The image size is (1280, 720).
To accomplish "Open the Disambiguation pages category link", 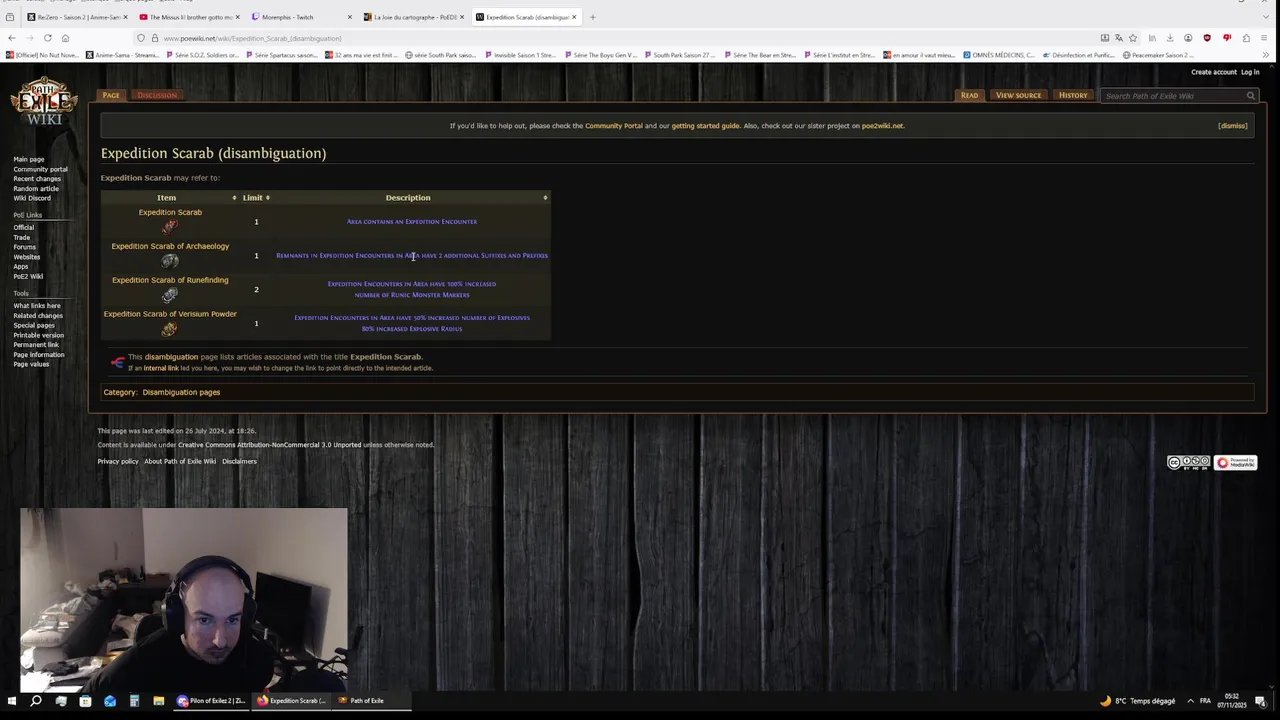I will pos(181,392).
